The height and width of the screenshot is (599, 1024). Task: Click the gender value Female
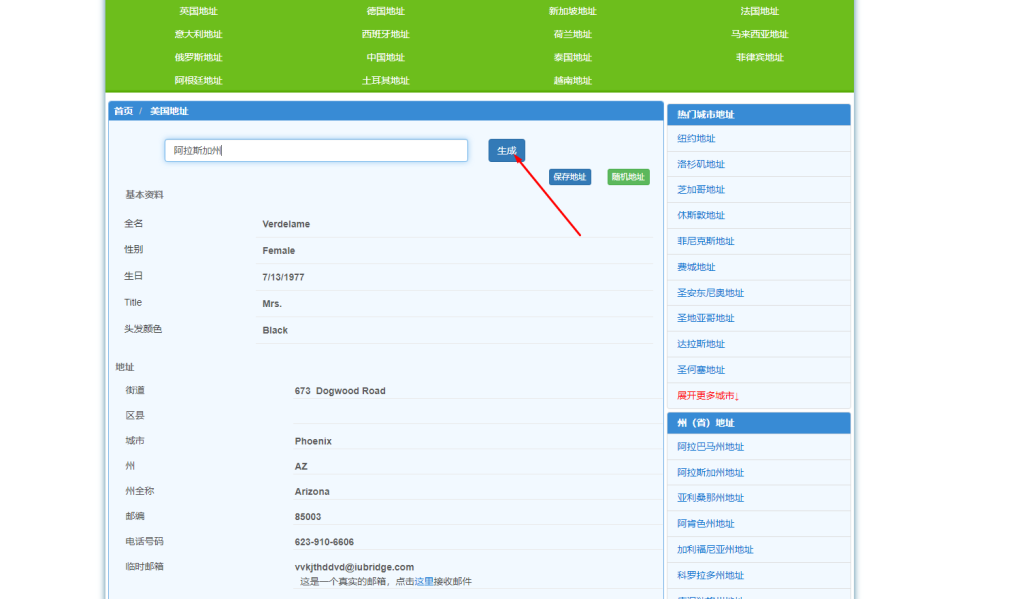coord(279,251)
